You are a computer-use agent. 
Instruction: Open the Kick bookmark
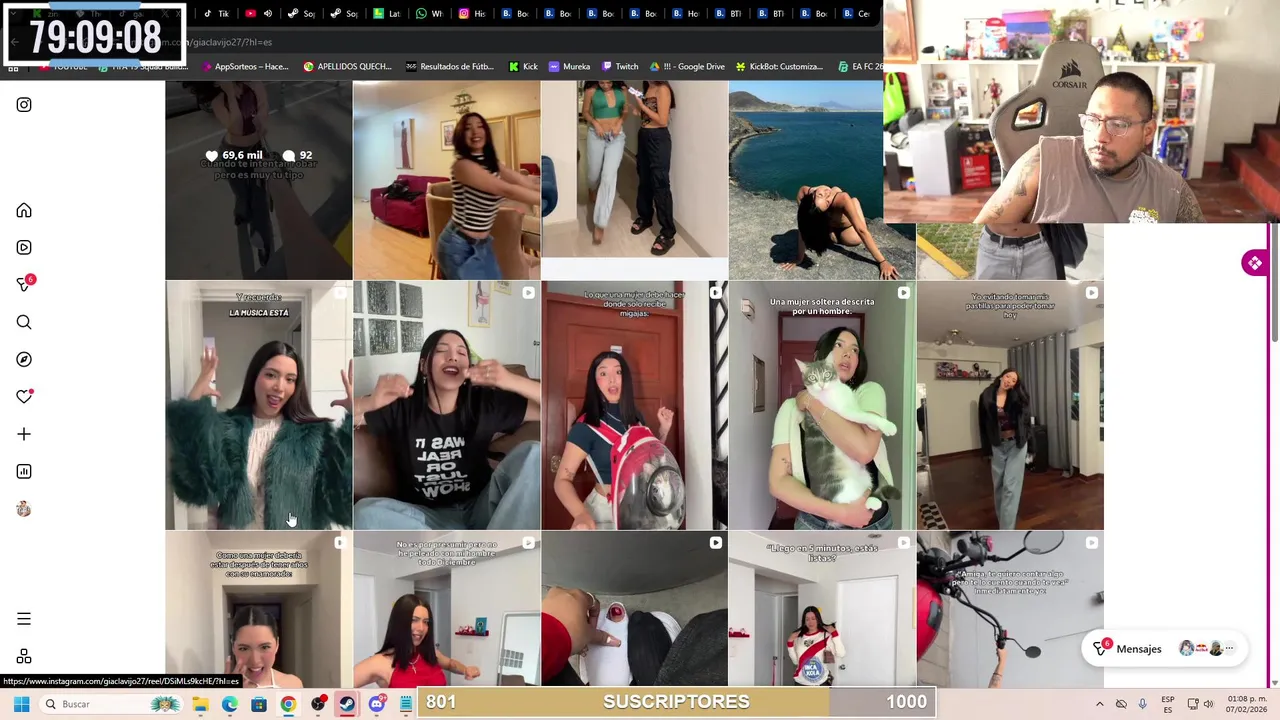523,67
